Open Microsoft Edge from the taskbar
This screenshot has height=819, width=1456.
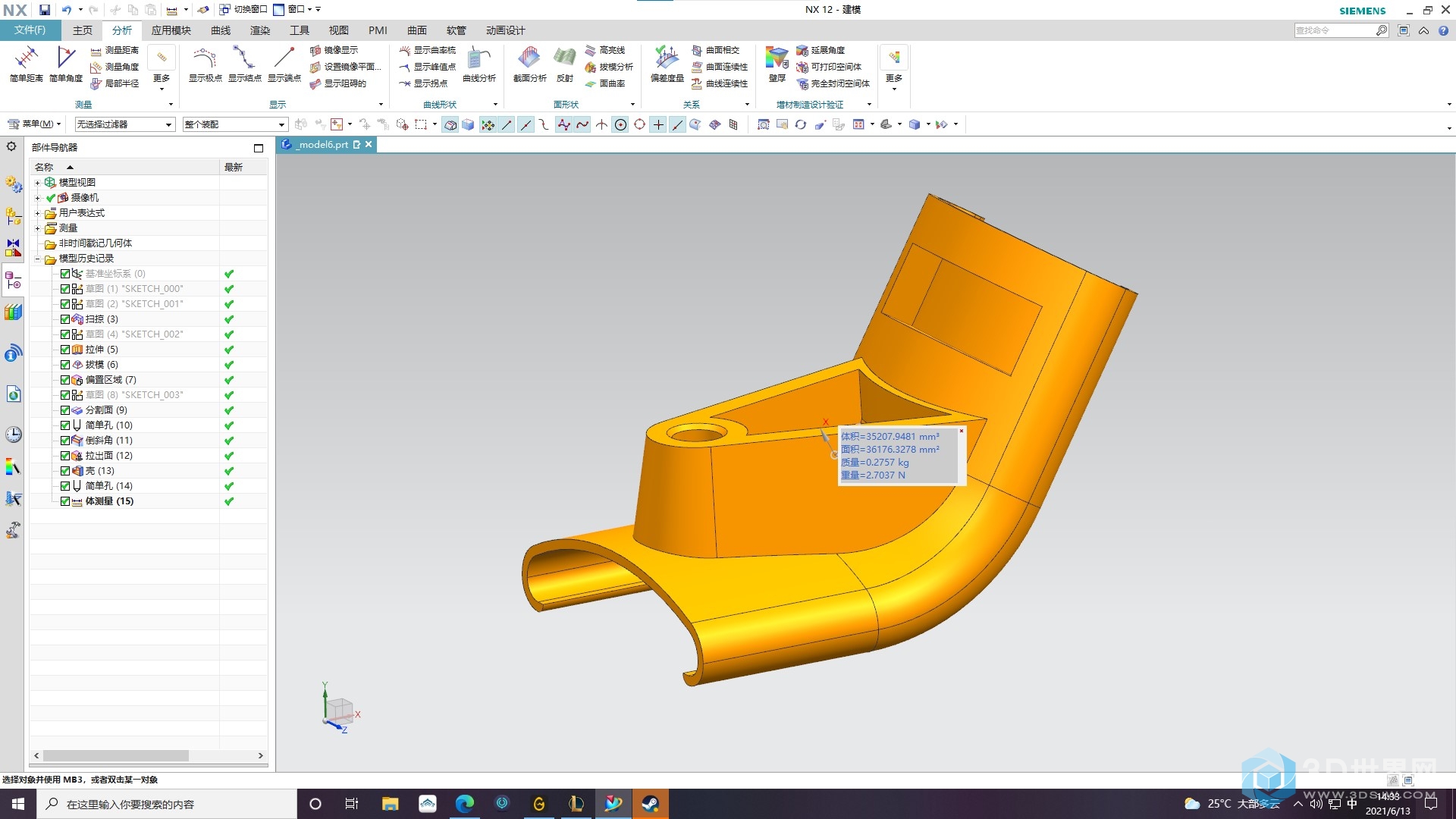tap(464, 804)
